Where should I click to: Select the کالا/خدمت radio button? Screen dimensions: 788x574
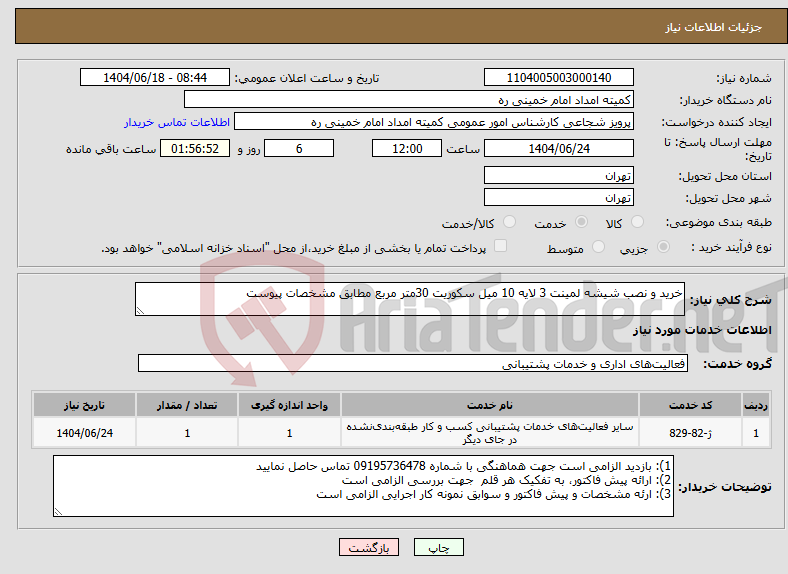[510, 222]
